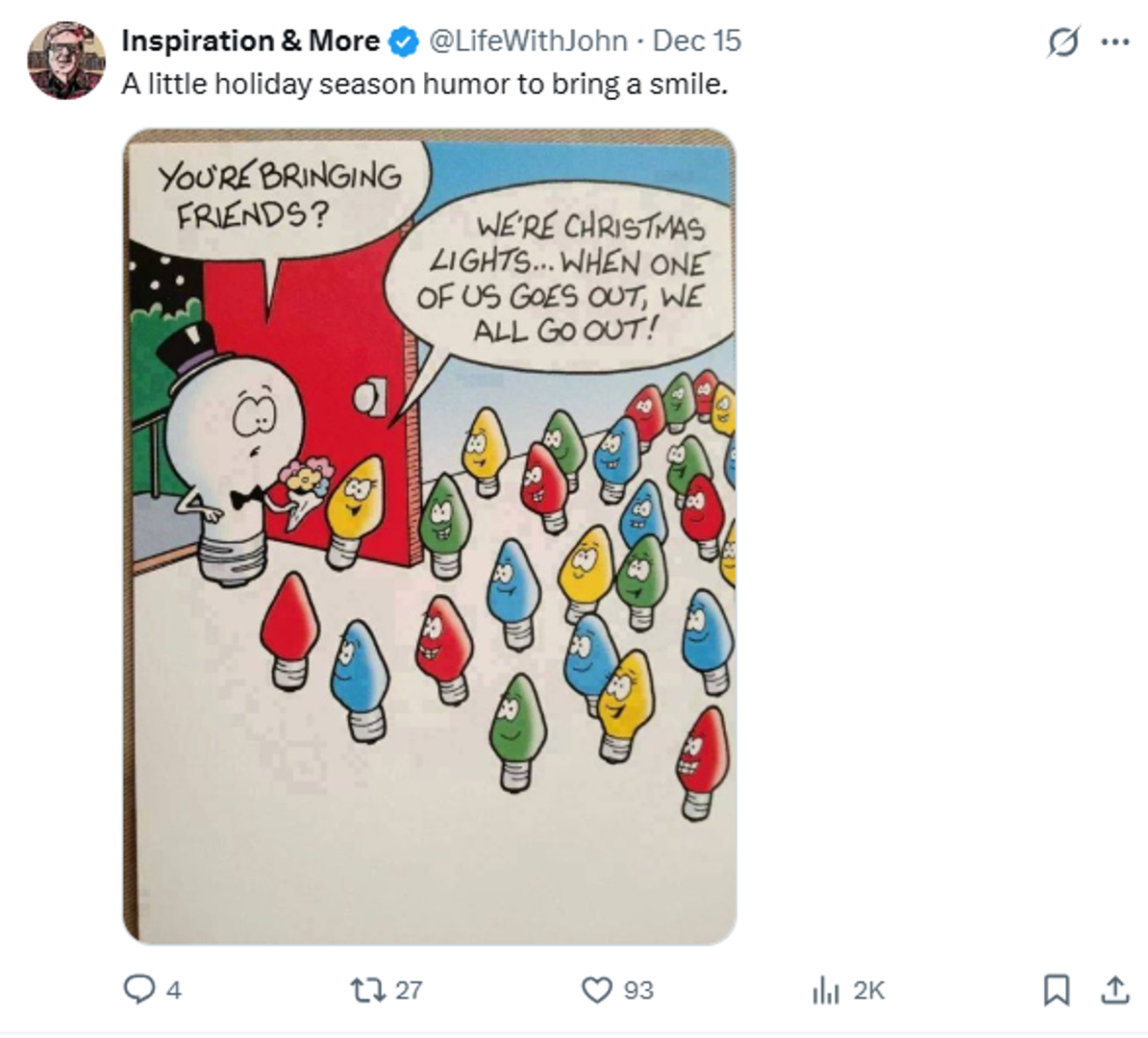
Task: Open the share menu arrow icon
Action: (1114, 989)
